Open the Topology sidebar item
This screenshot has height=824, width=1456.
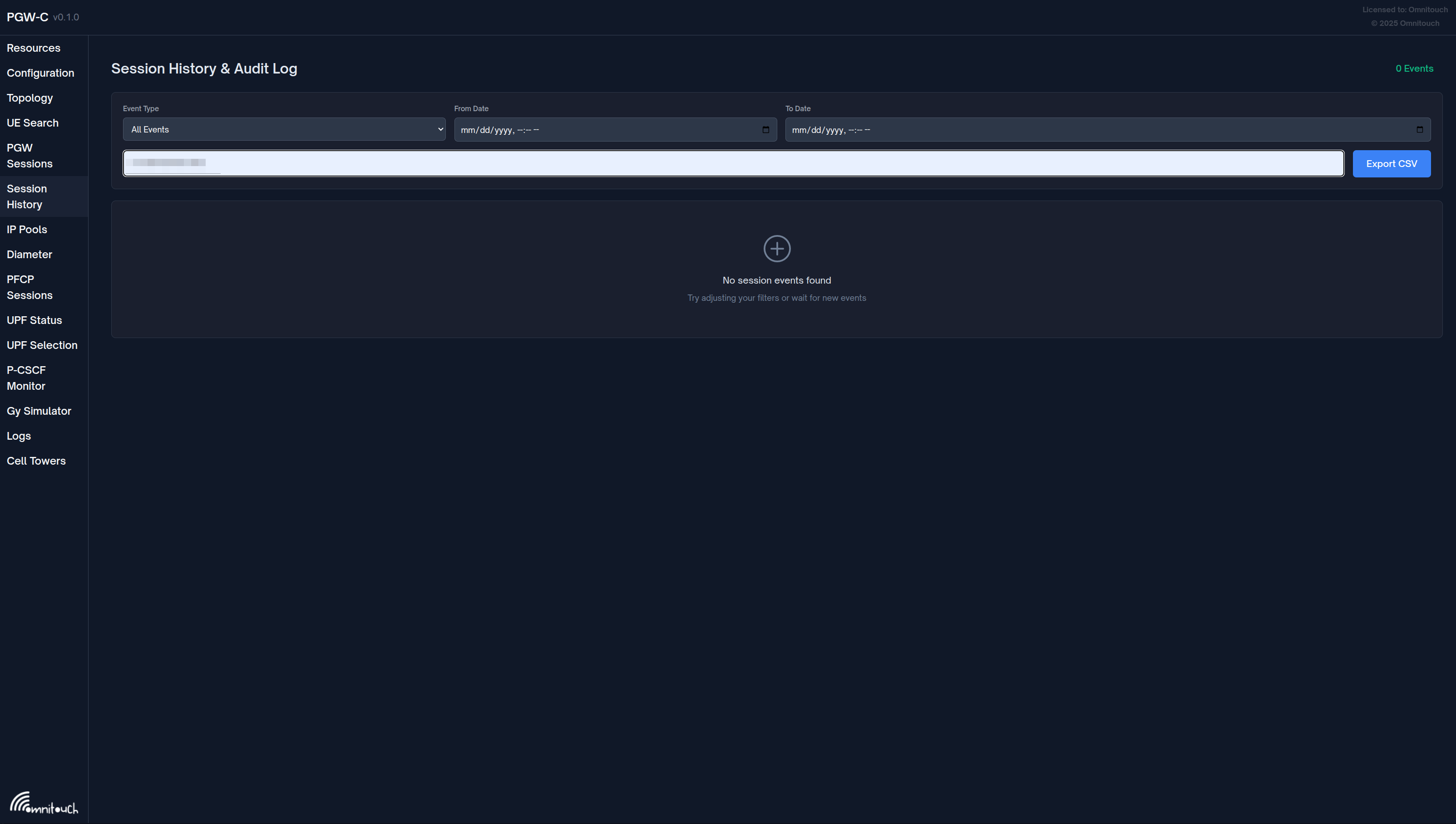coord(30,98)
